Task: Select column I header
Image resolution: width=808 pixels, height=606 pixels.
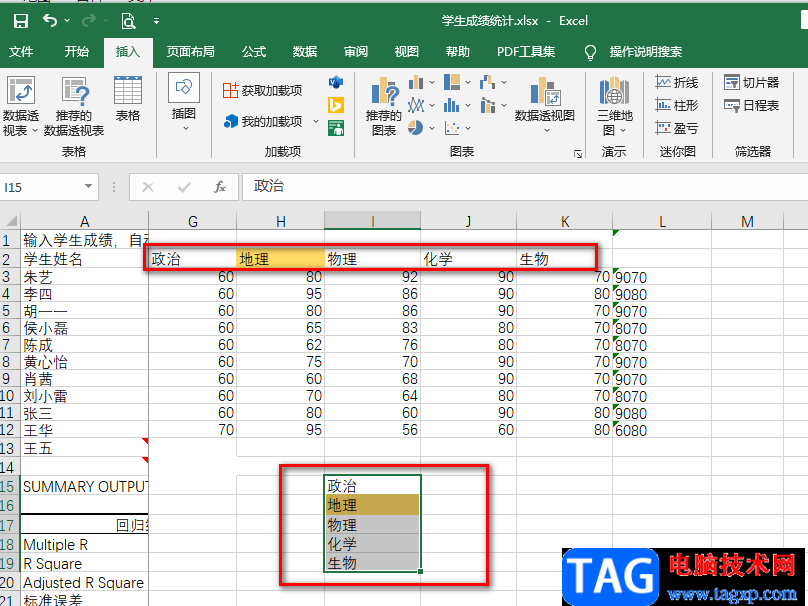Action: click(x=373, y=222)
